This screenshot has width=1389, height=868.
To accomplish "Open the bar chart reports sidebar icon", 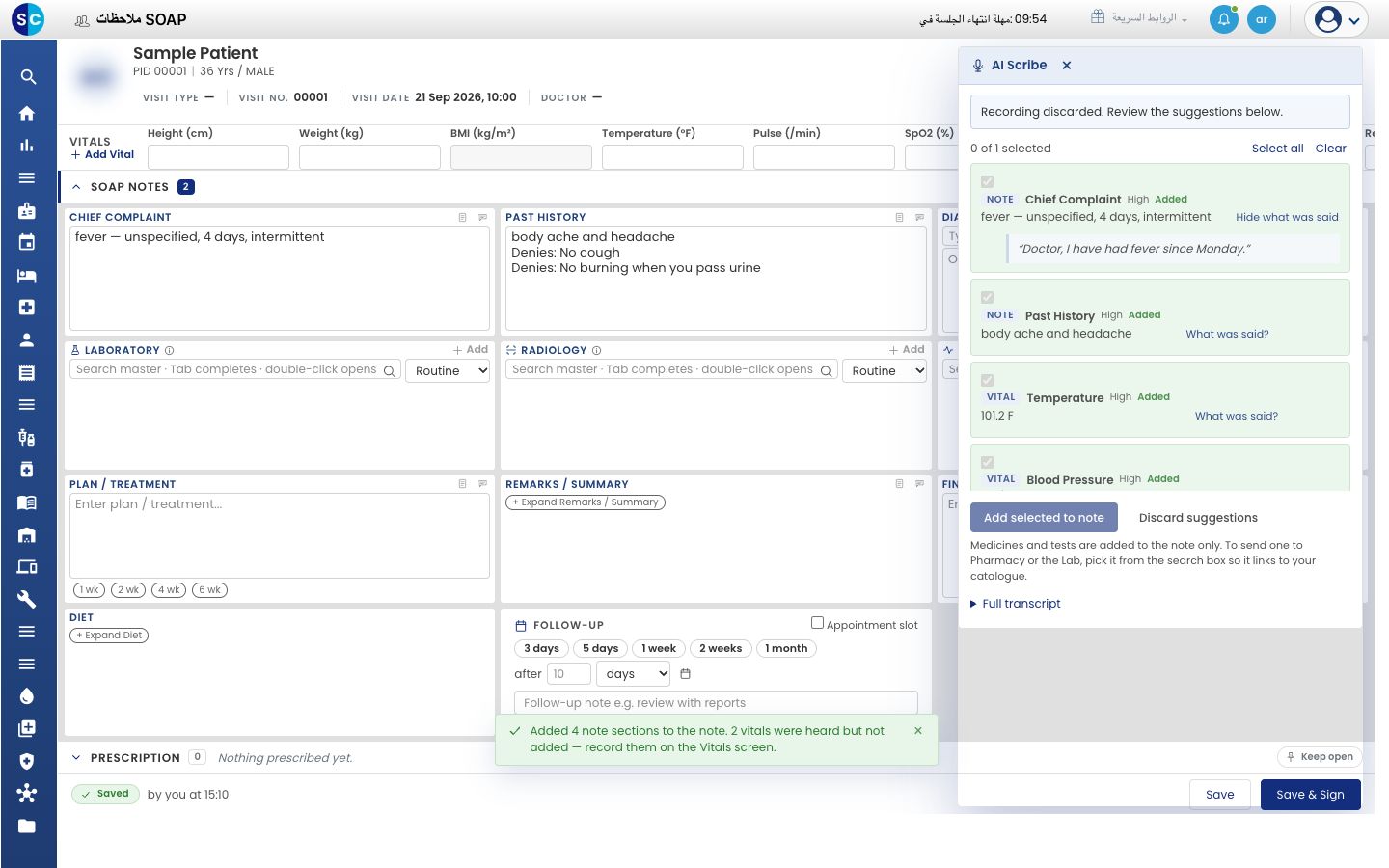I will click(27, 146).
